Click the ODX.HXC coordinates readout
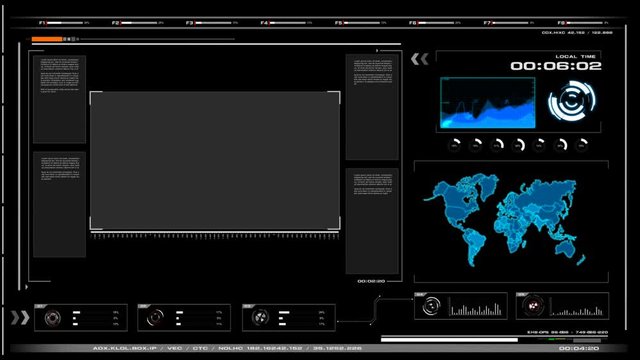This screenshot has width=640, height=360. tap(577, 33)
